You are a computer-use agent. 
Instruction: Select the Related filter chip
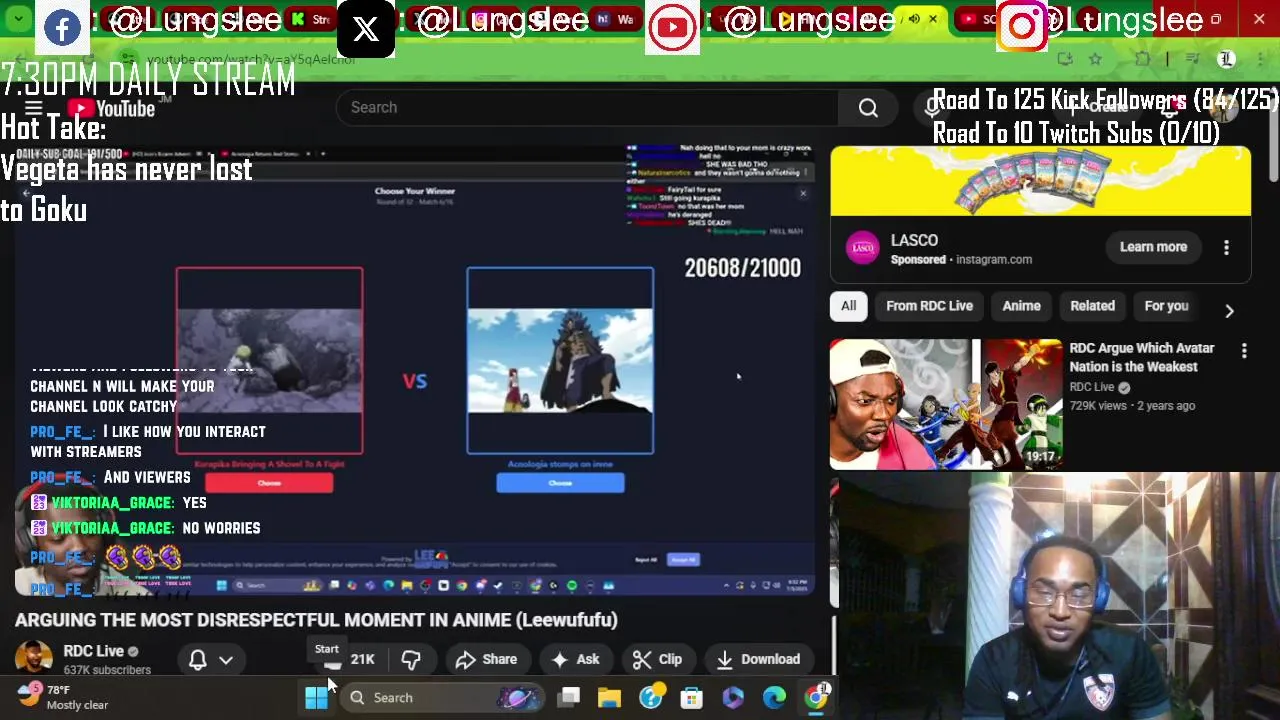click(1092, 306)
